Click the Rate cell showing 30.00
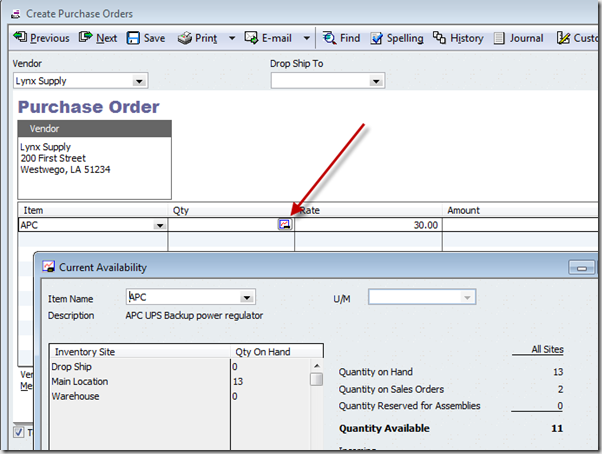This screenshot has width=602, height=454. pyautogui.click(x=368, y=225)
